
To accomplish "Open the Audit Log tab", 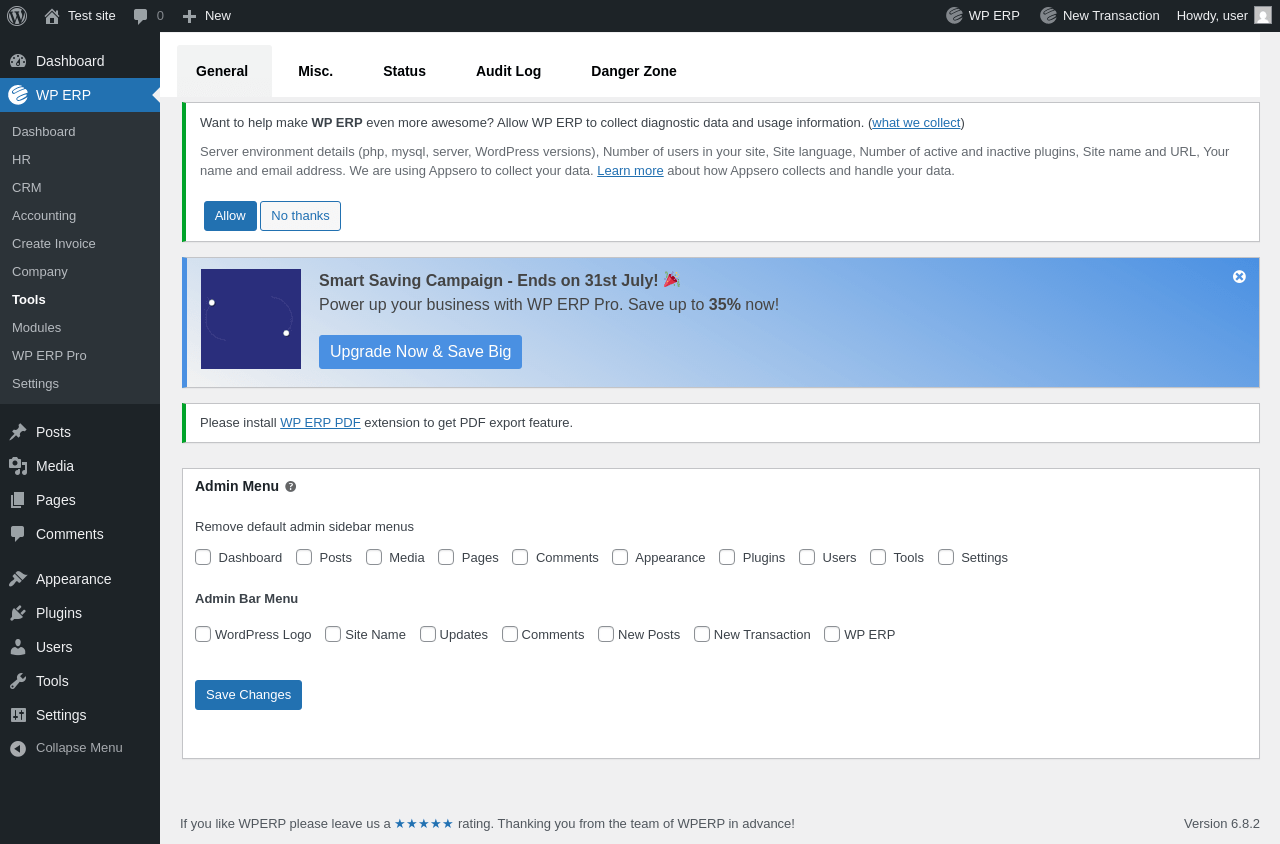I will [508, 71].
